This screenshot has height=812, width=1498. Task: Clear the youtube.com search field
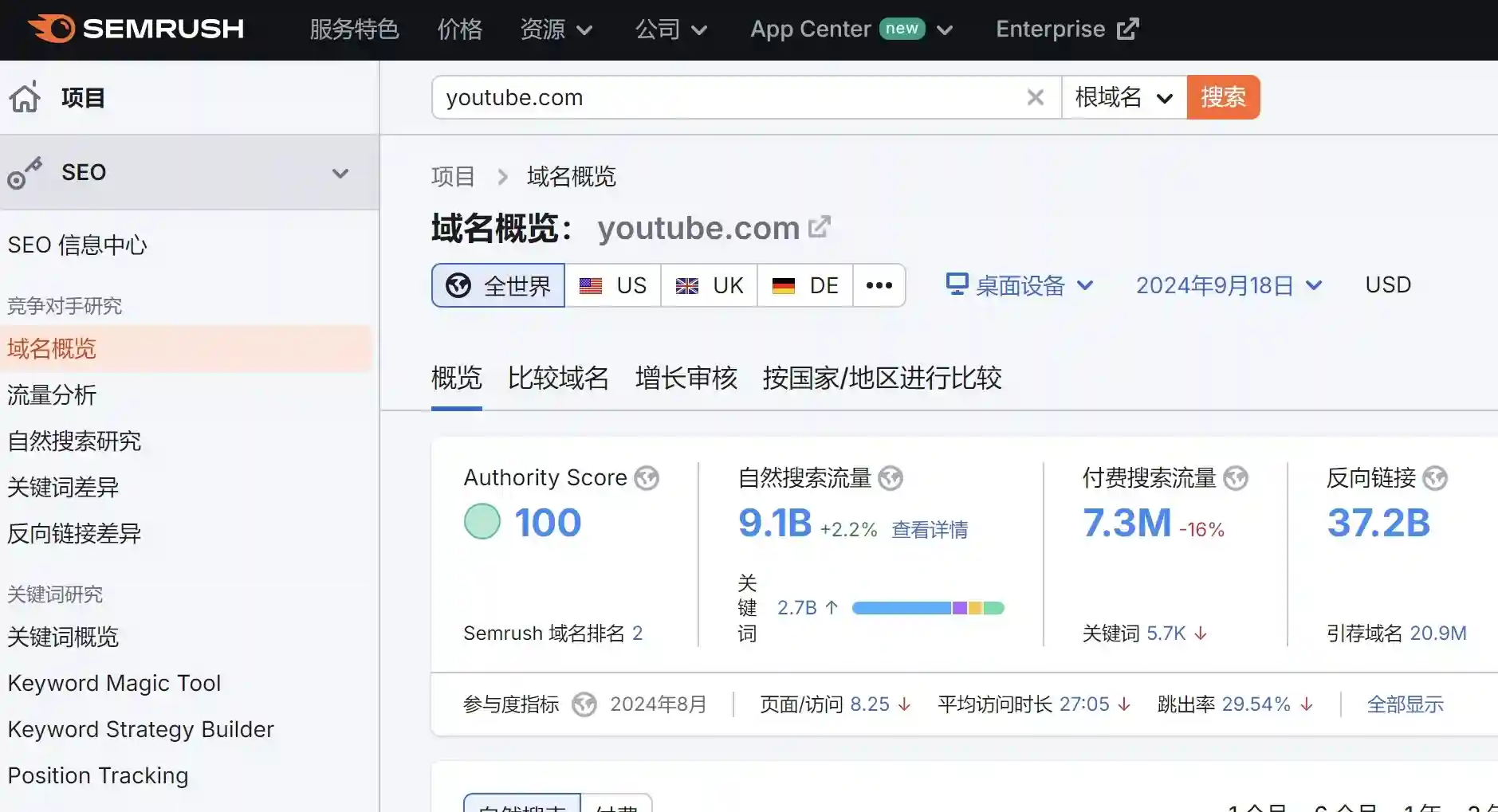click(1035, 97)
